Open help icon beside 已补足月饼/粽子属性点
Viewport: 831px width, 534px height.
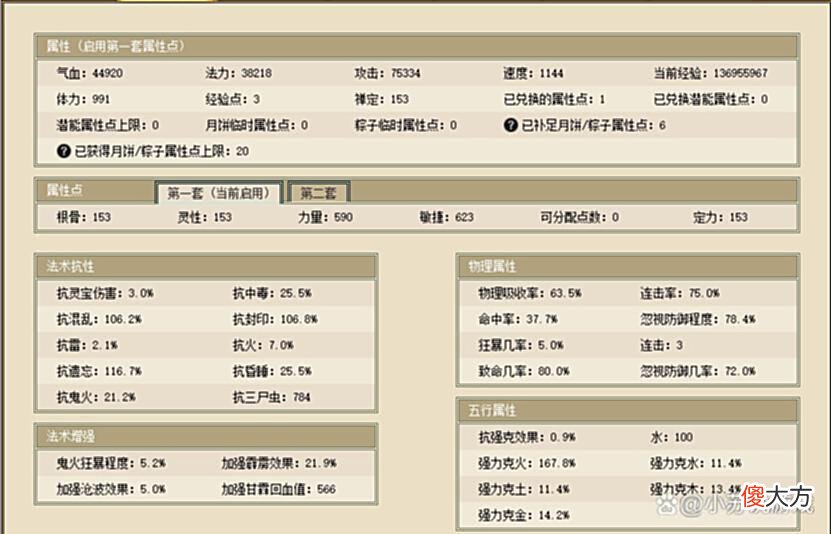(x=510, y=125)
